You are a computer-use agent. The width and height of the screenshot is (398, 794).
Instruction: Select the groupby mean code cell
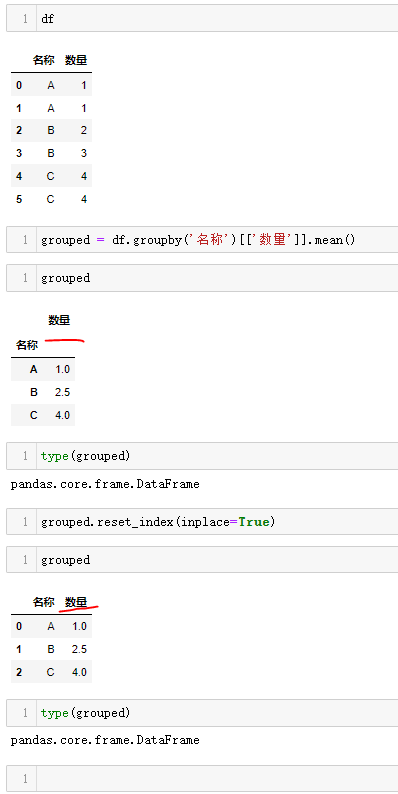(203, 240)
